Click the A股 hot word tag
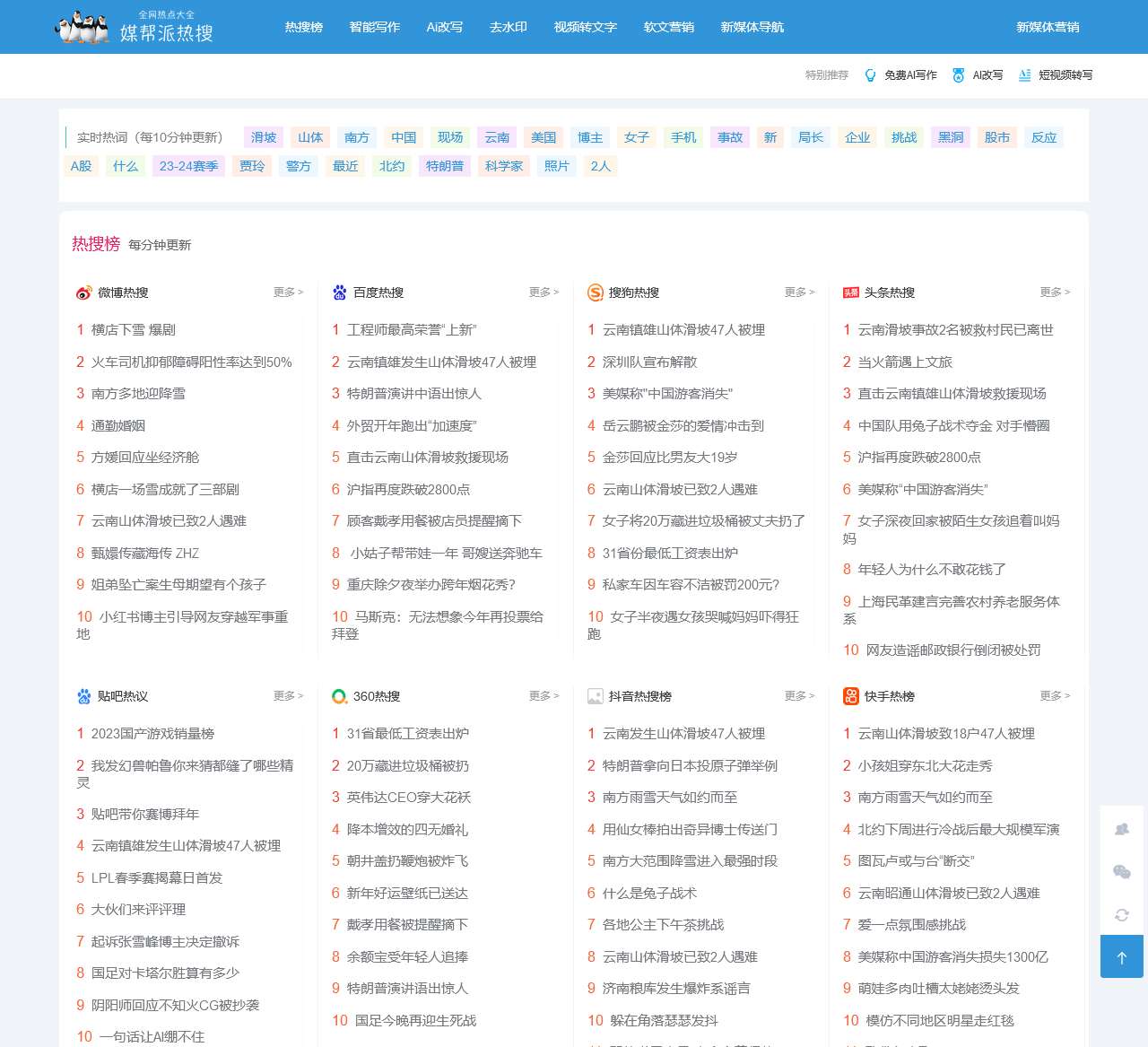Screen dimensions: 1148x1047 [82, 166]
